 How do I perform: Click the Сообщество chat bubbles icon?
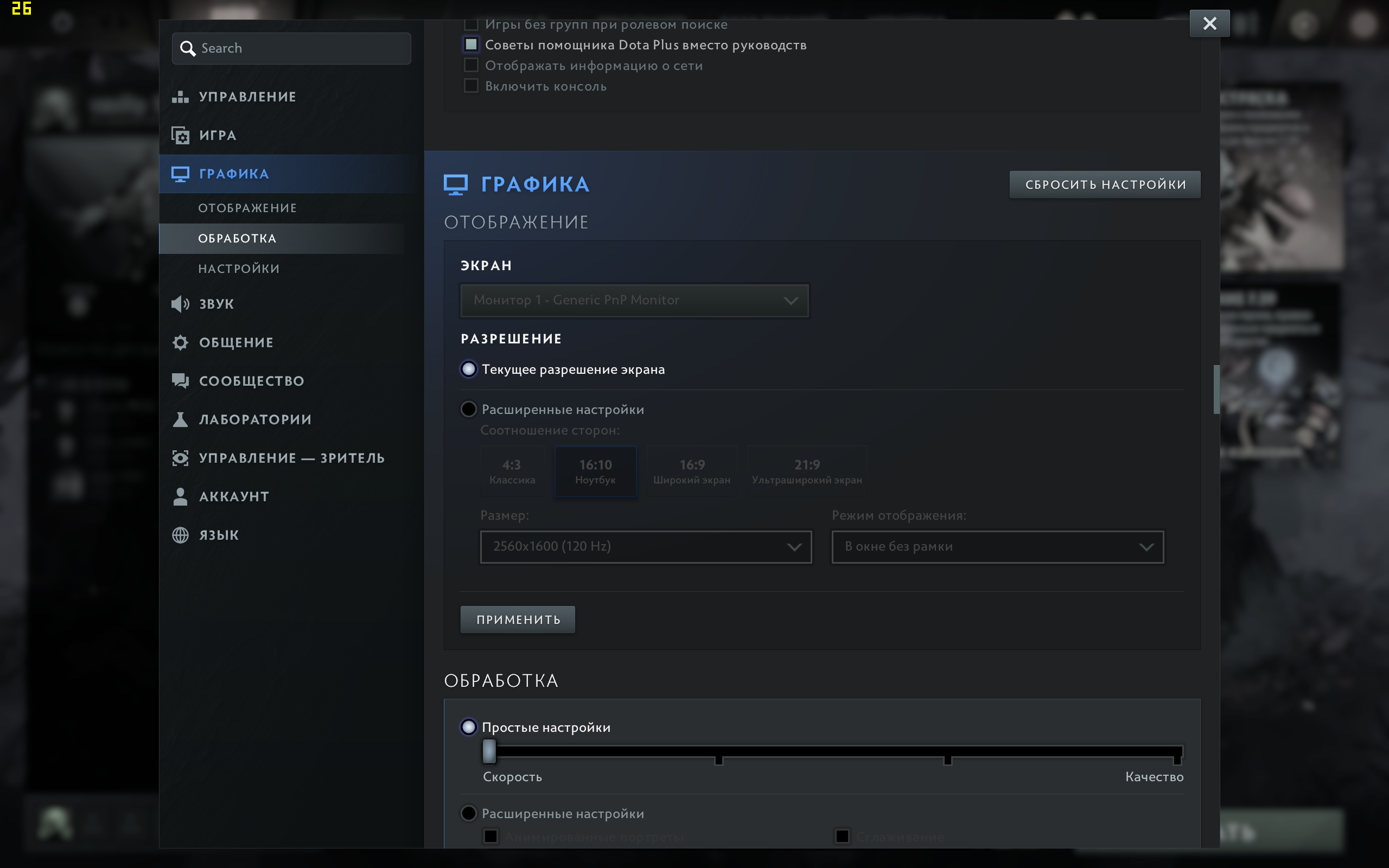(x=180, y=381)
